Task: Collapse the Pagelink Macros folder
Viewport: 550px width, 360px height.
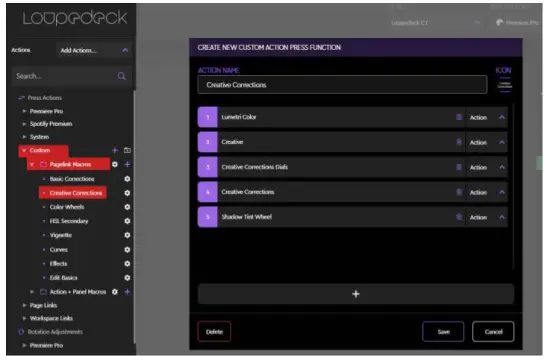Action: [32, 165]
